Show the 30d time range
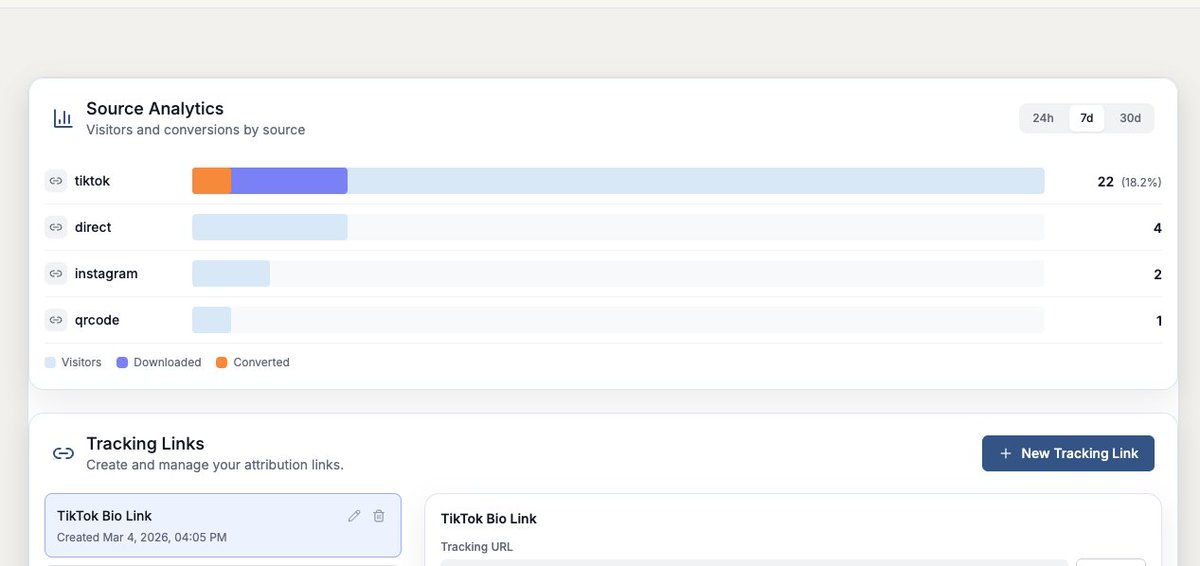The image size is (1200, 566). 1130,118
